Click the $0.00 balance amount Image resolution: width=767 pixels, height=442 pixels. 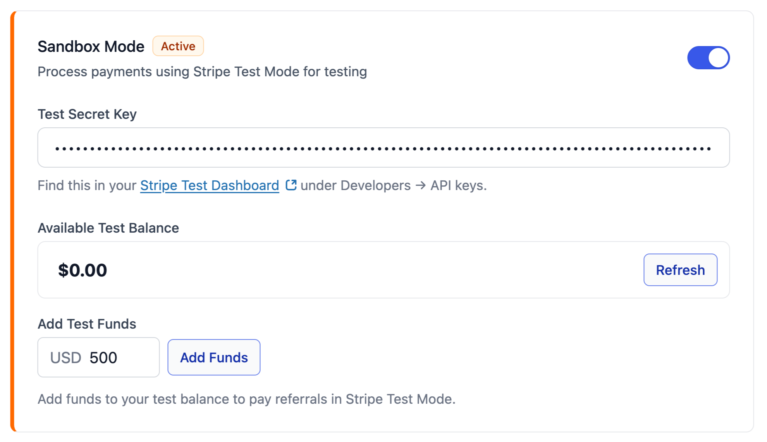[83, 270]
